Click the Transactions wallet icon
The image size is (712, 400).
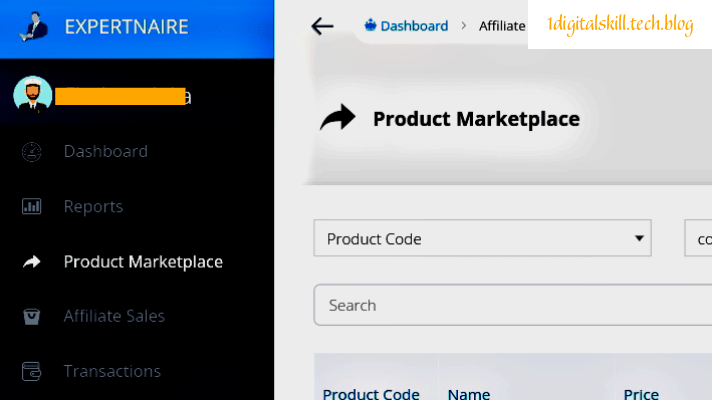(32, 371)
